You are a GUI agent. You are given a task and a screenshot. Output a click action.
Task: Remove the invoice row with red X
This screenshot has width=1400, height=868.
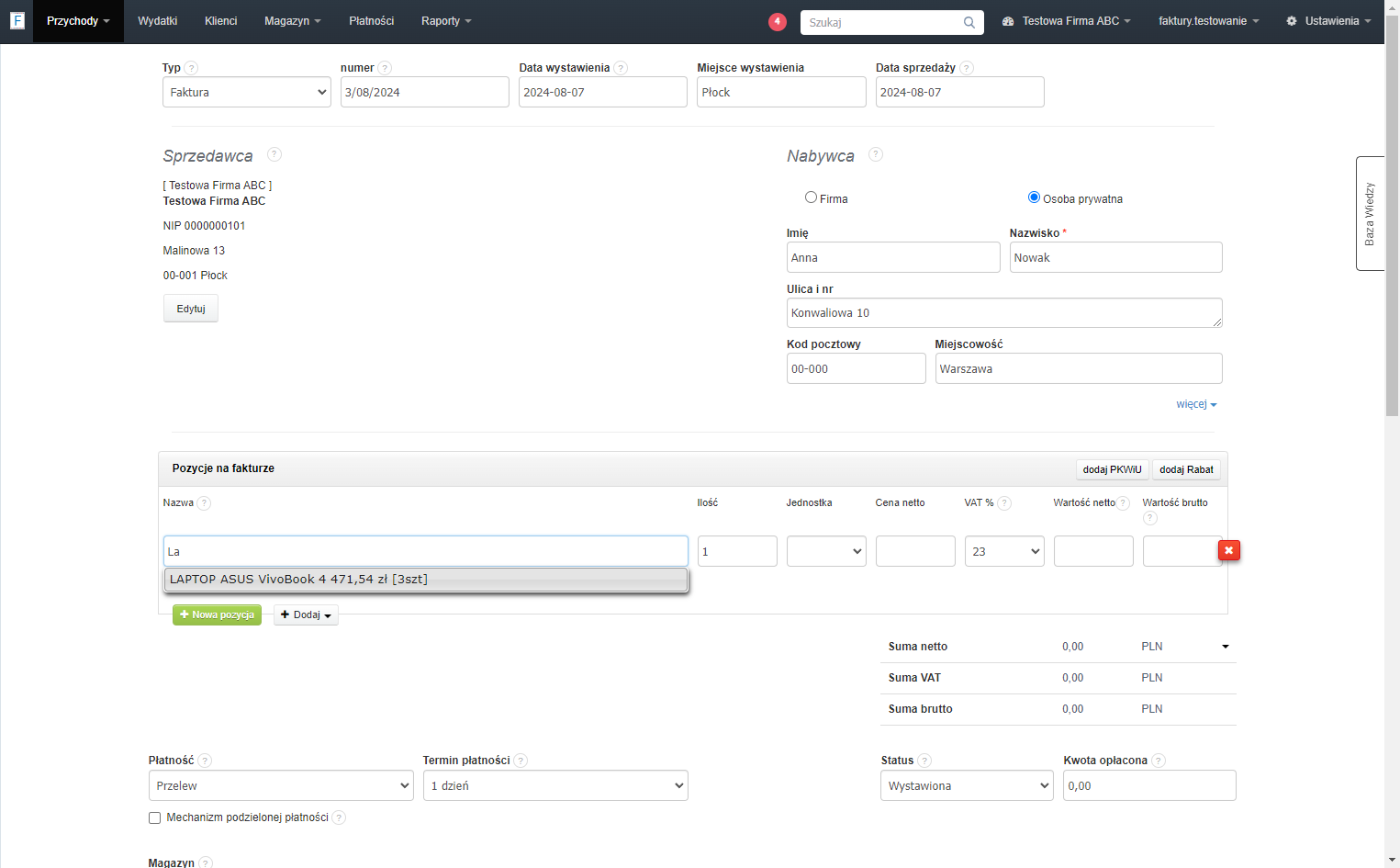pos(1229,550)
